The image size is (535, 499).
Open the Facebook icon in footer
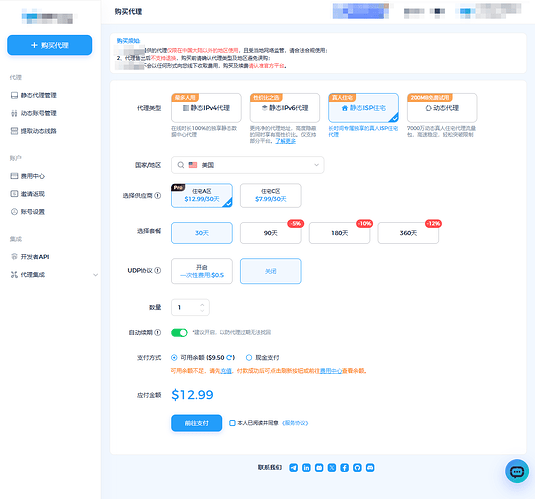pos(345,468)
